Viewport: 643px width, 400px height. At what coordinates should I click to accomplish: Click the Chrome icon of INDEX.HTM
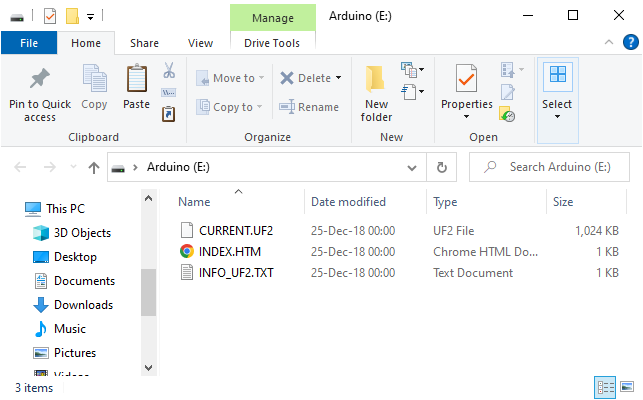pos(187,251)
